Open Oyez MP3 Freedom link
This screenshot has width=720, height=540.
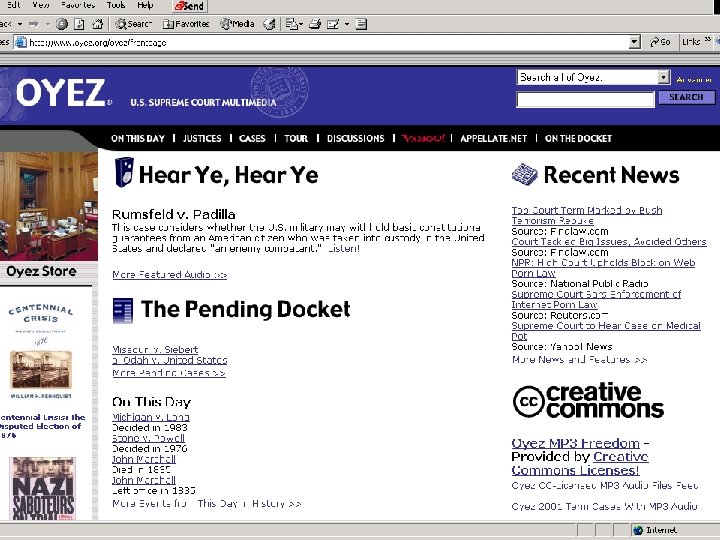[x=575, y=444]
